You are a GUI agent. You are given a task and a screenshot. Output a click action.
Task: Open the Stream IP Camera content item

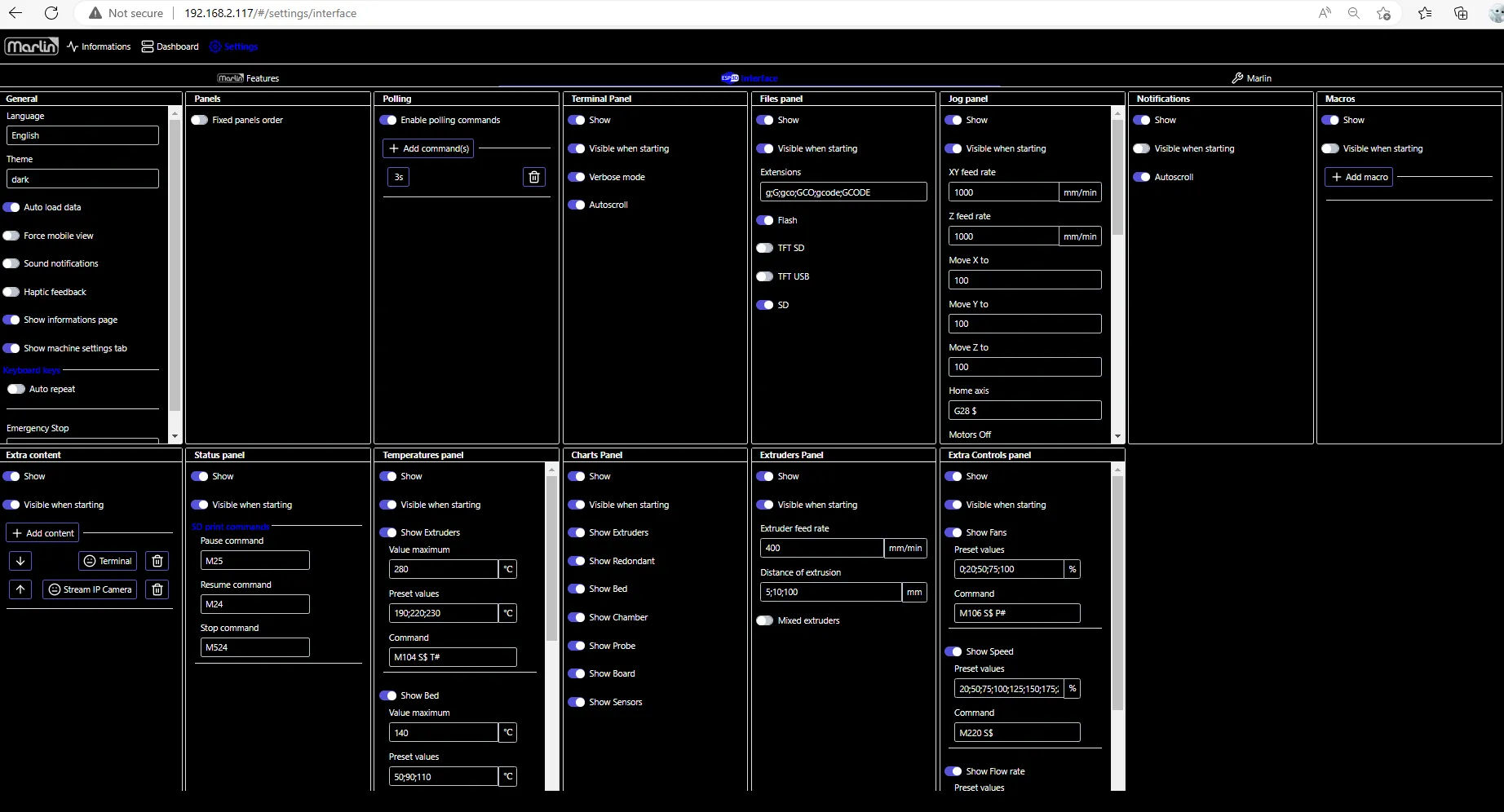tap(90, 589)
